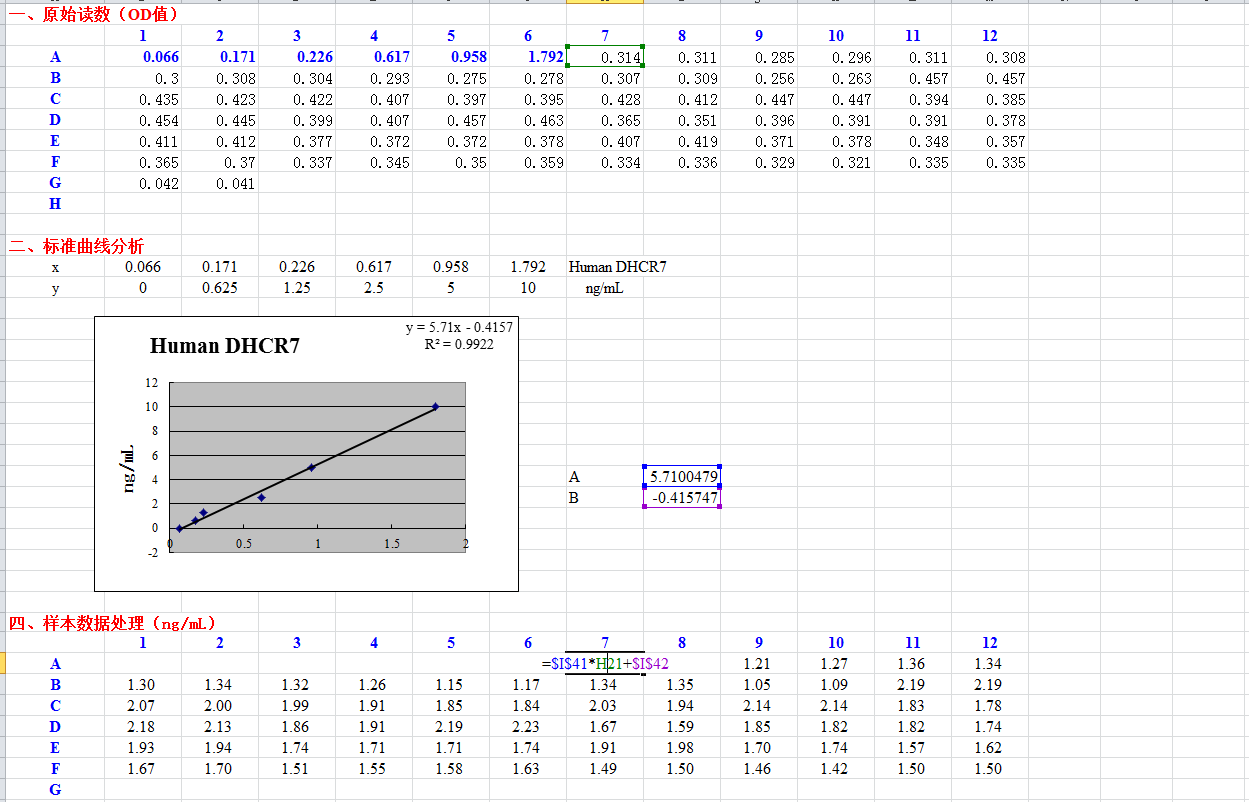This screenshot has width=1249, height=802.
Task: Click the section header 四、样本数据处理（ng/mL）
Action: click(x=113, y=623)
